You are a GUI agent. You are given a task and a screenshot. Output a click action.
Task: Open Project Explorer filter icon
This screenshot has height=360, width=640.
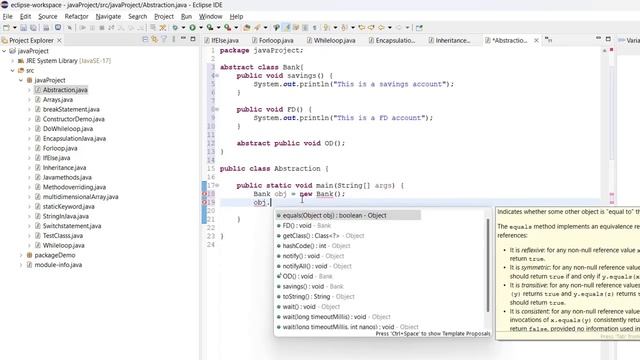[x=164, y=40]
